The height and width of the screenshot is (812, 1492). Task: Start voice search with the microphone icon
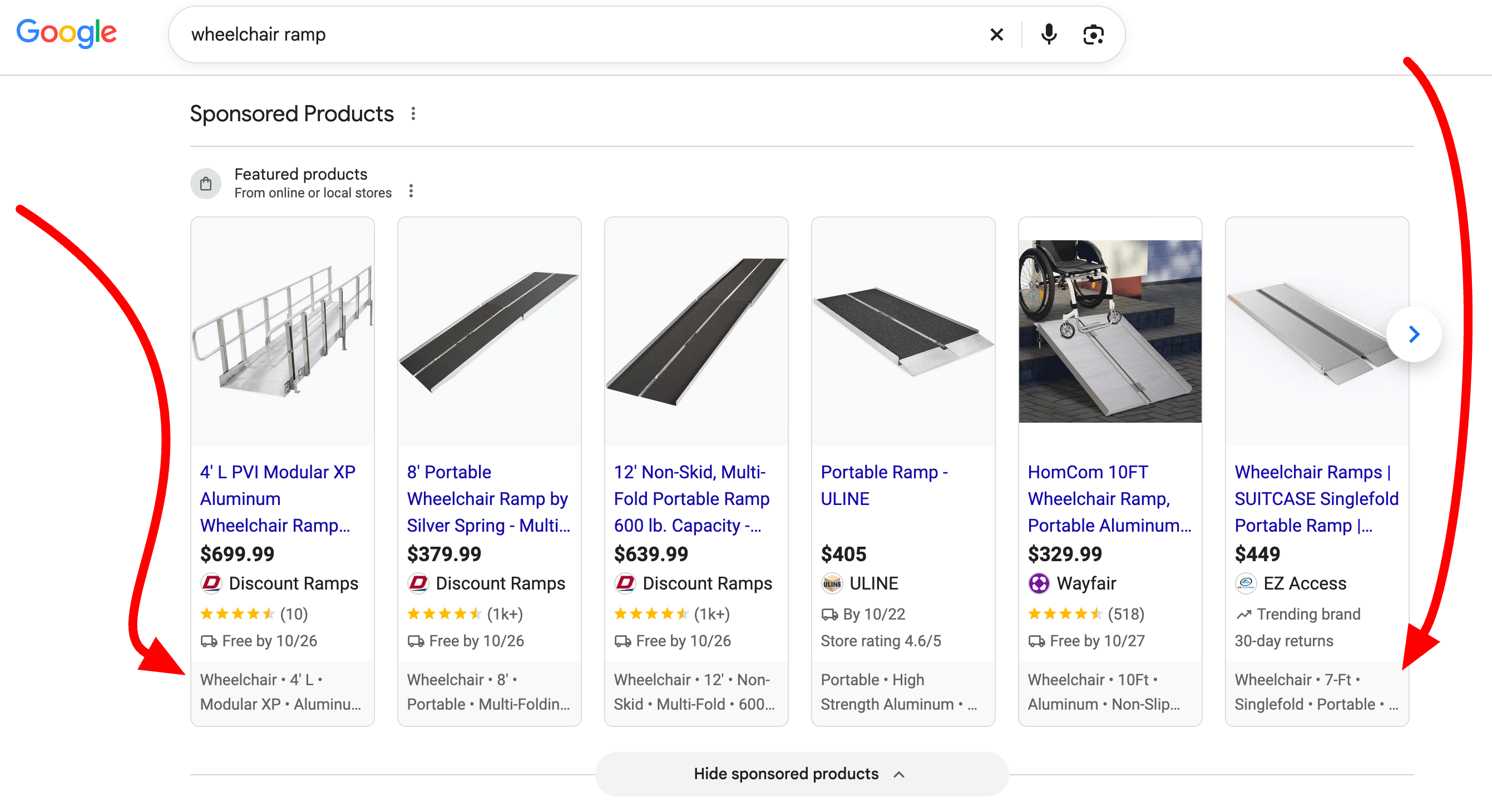[x=1048, y=34]
